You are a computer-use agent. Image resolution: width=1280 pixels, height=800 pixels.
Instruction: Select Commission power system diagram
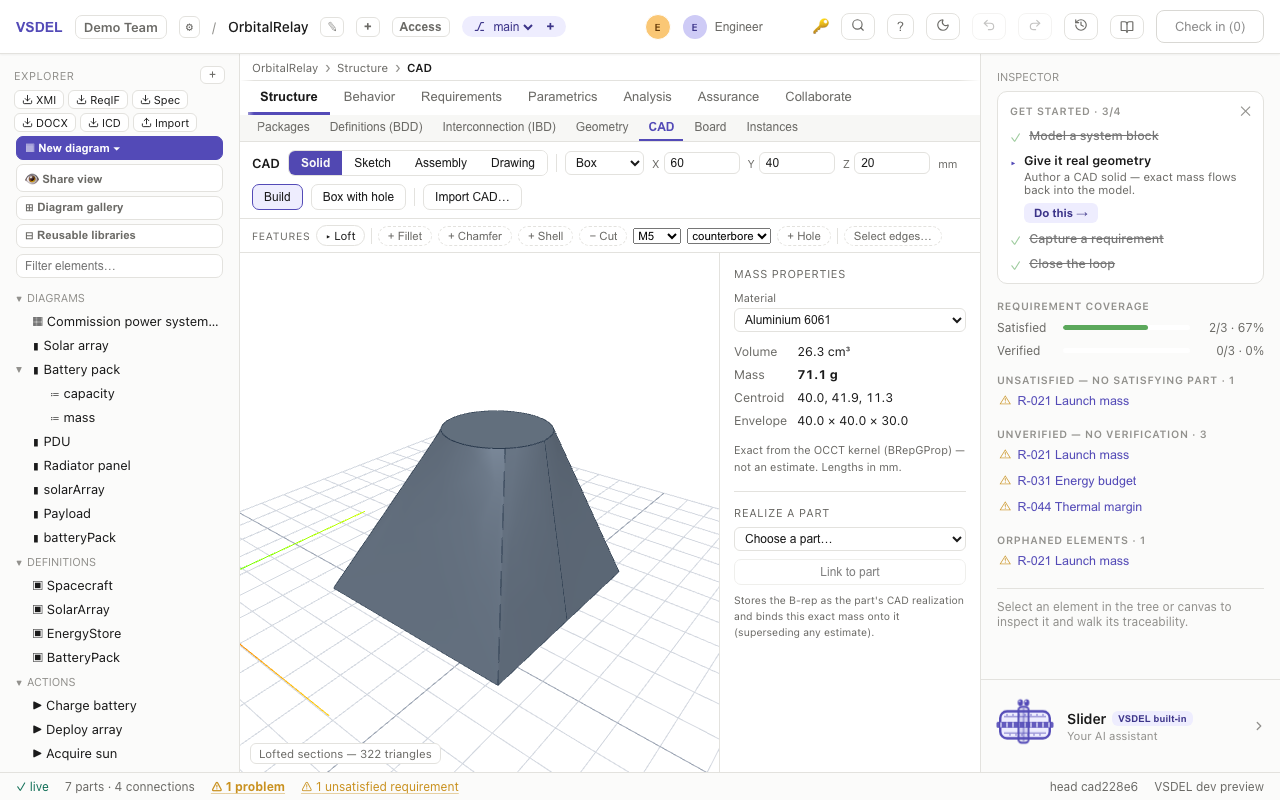pyautogui.click(x=125, y=322)
